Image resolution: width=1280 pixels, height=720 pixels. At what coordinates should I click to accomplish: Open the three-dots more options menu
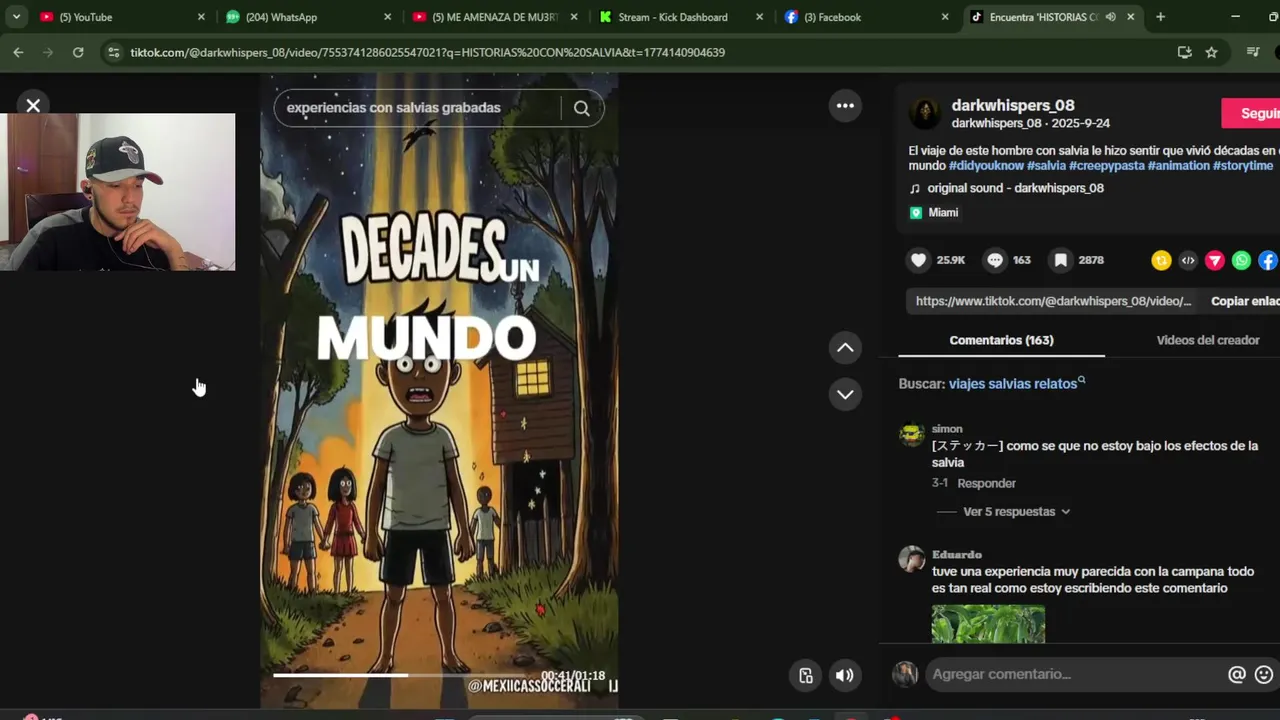point(845,106)
